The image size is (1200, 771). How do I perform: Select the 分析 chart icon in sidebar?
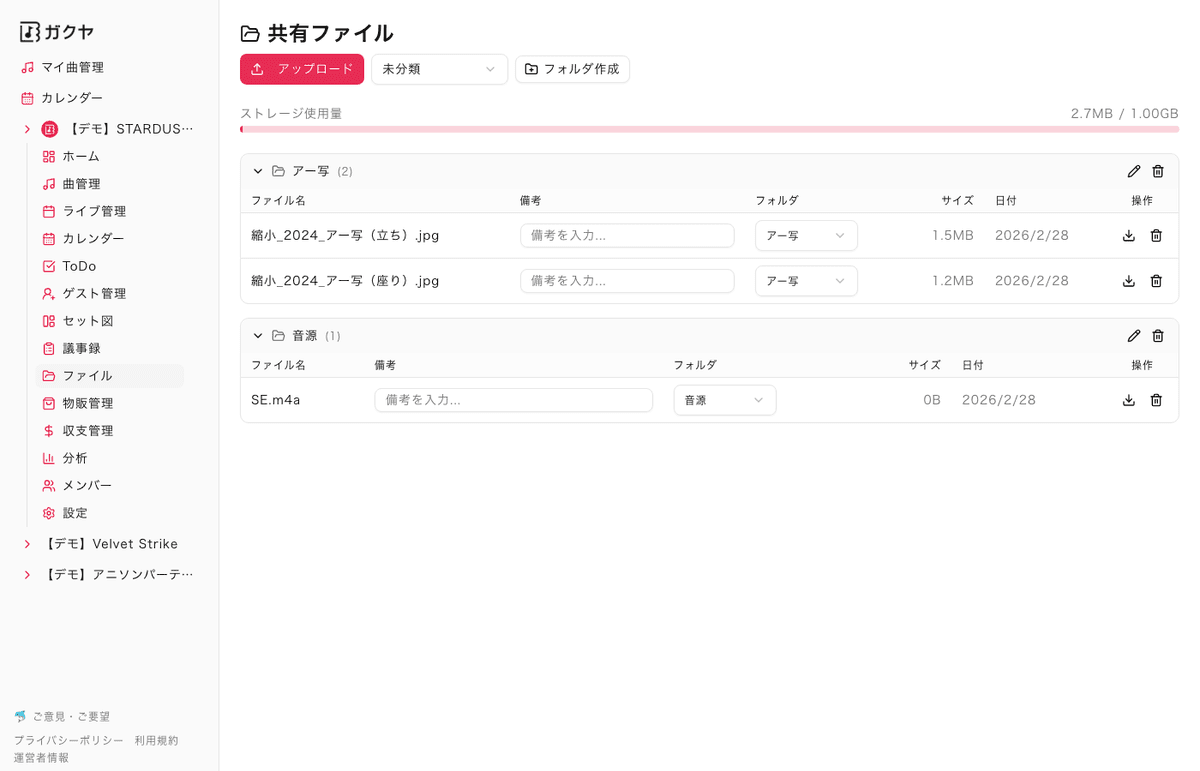[48, 458]
